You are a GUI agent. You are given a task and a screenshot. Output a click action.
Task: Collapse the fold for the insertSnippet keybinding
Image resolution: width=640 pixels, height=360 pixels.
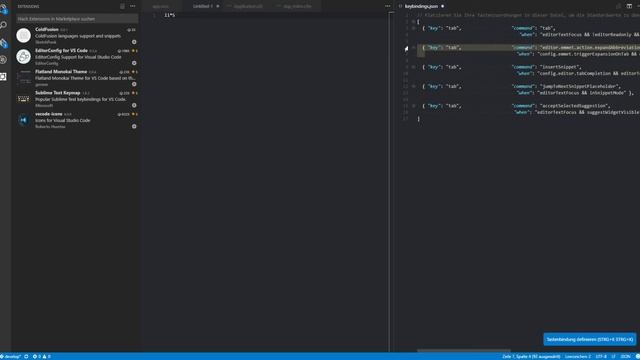(x=413, y=67)
